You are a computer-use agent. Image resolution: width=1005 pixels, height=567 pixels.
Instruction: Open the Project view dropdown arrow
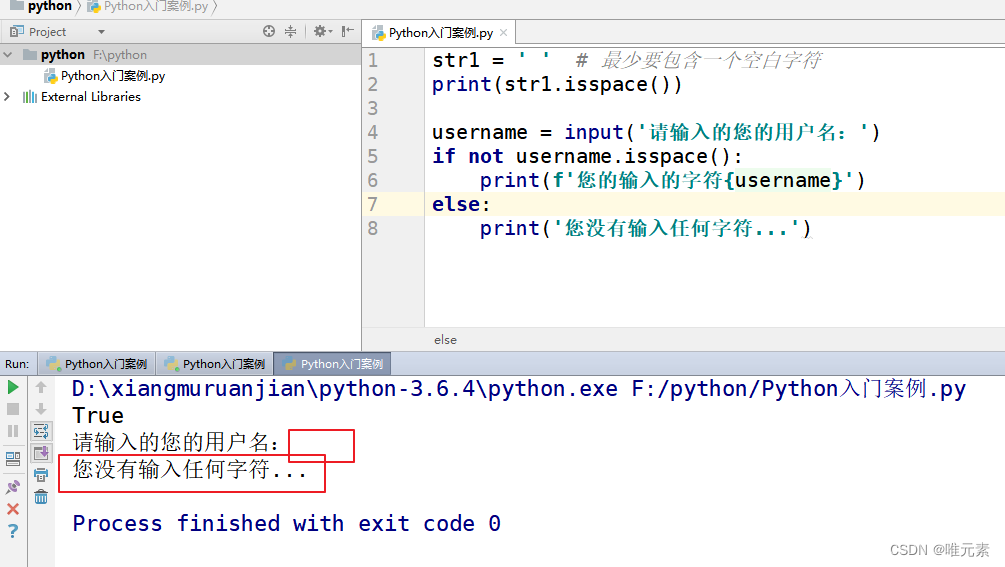coord(101,31)
